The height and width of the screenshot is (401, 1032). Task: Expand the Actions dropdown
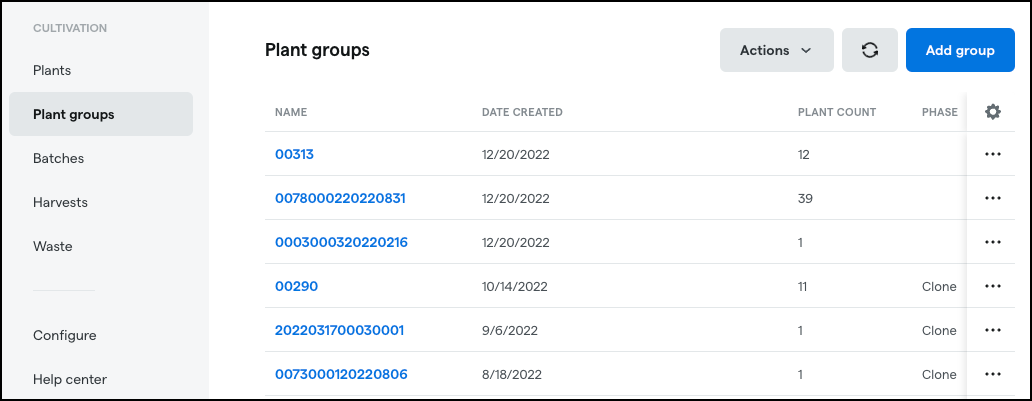(777, 50)
